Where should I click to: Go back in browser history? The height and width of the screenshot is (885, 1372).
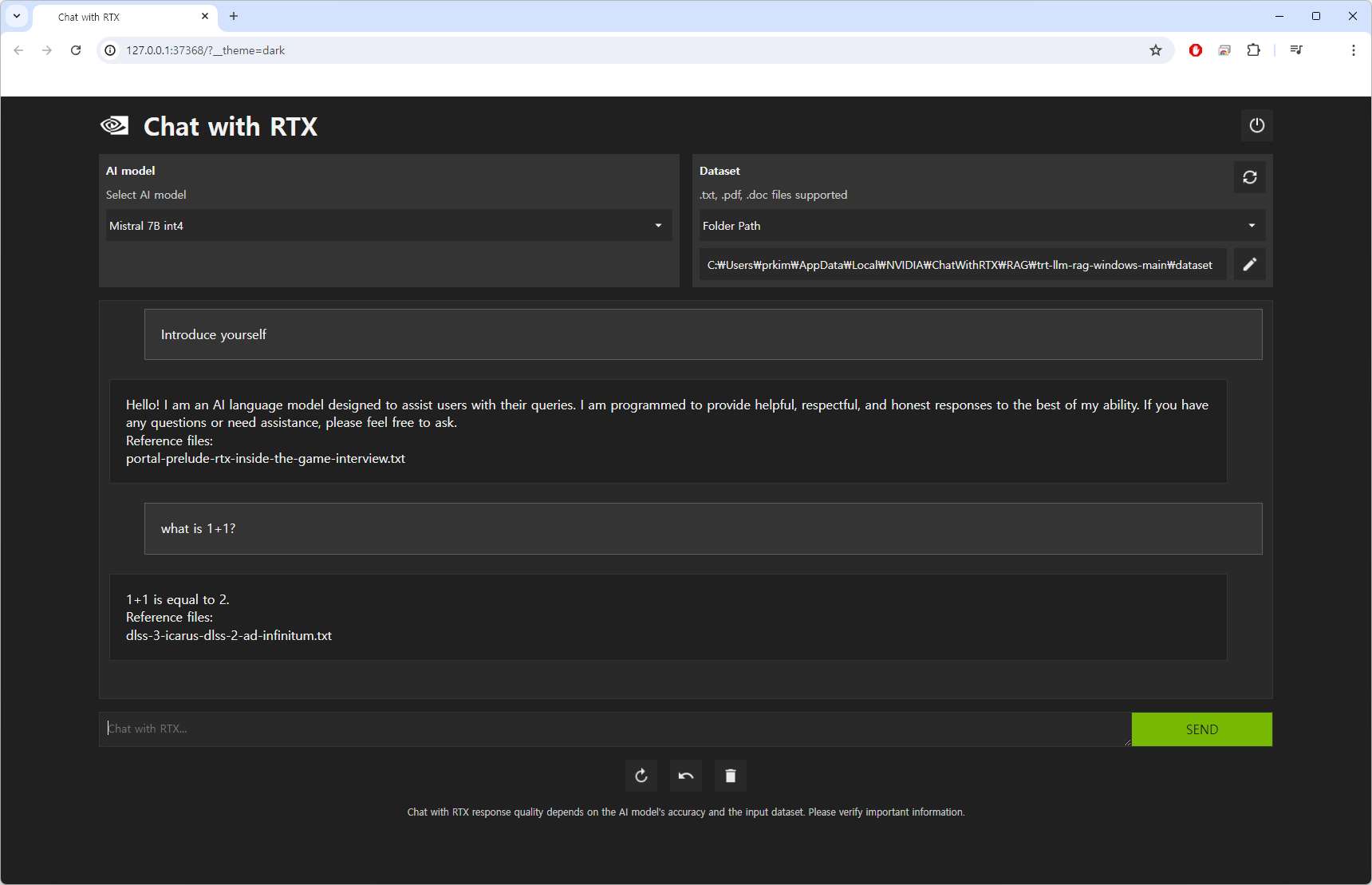coord(18,50)
